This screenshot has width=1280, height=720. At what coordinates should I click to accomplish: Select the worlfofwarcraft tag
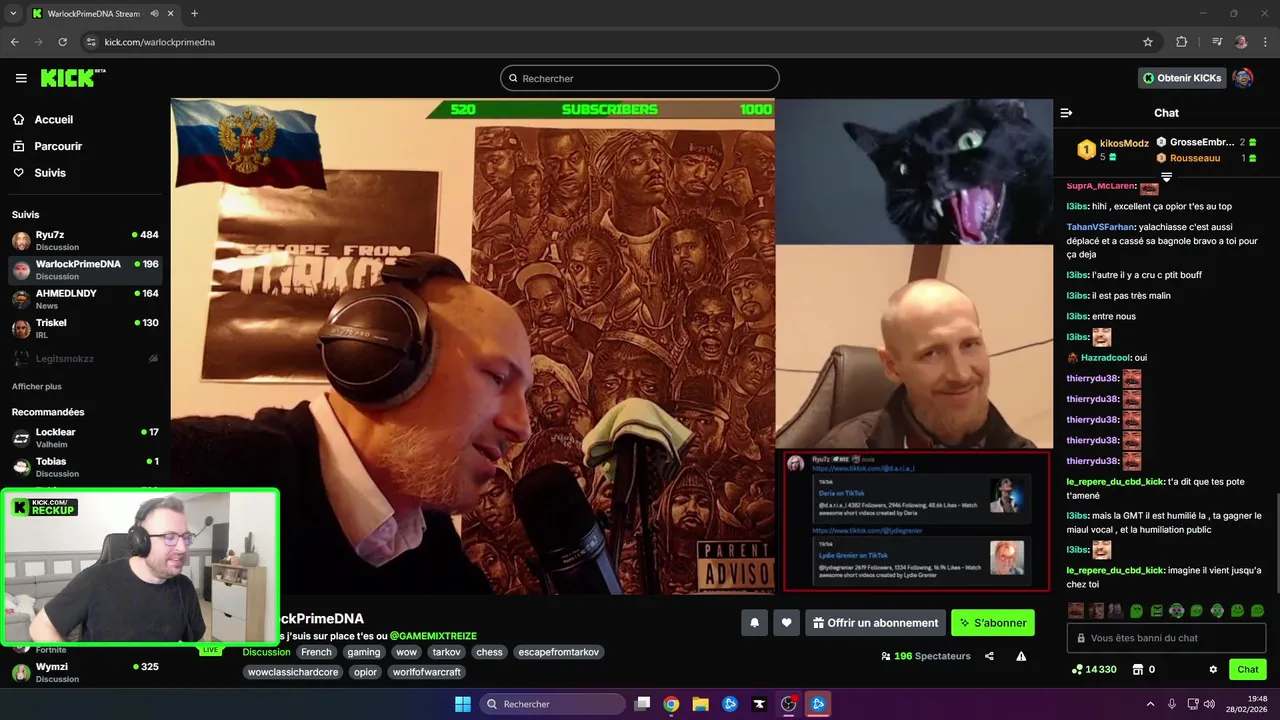pyautogui.click(x=427, y=672)
